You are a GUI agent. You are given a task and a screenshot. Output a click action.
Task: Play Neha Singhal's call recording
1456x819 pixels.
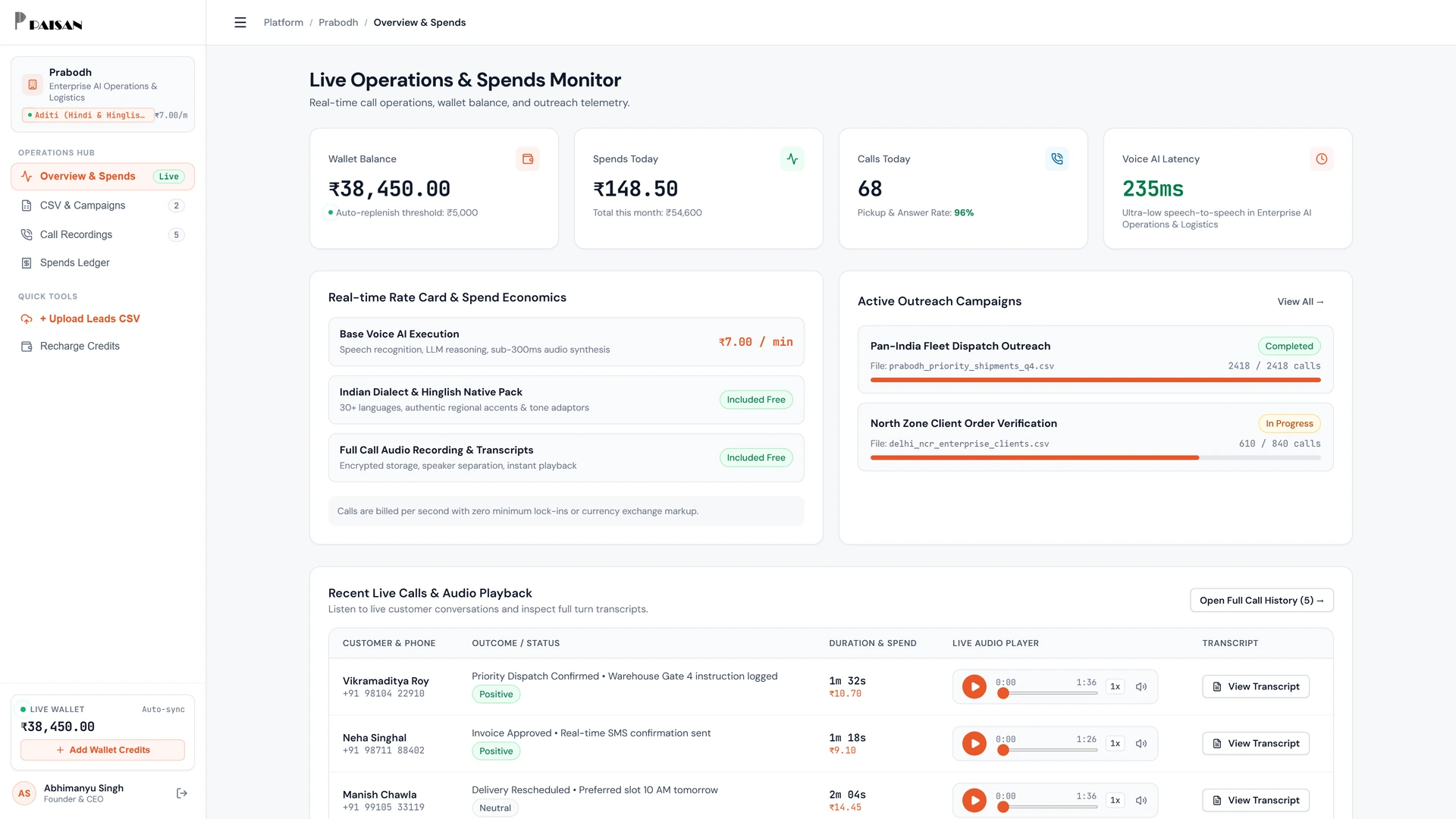tap(974, 744)
